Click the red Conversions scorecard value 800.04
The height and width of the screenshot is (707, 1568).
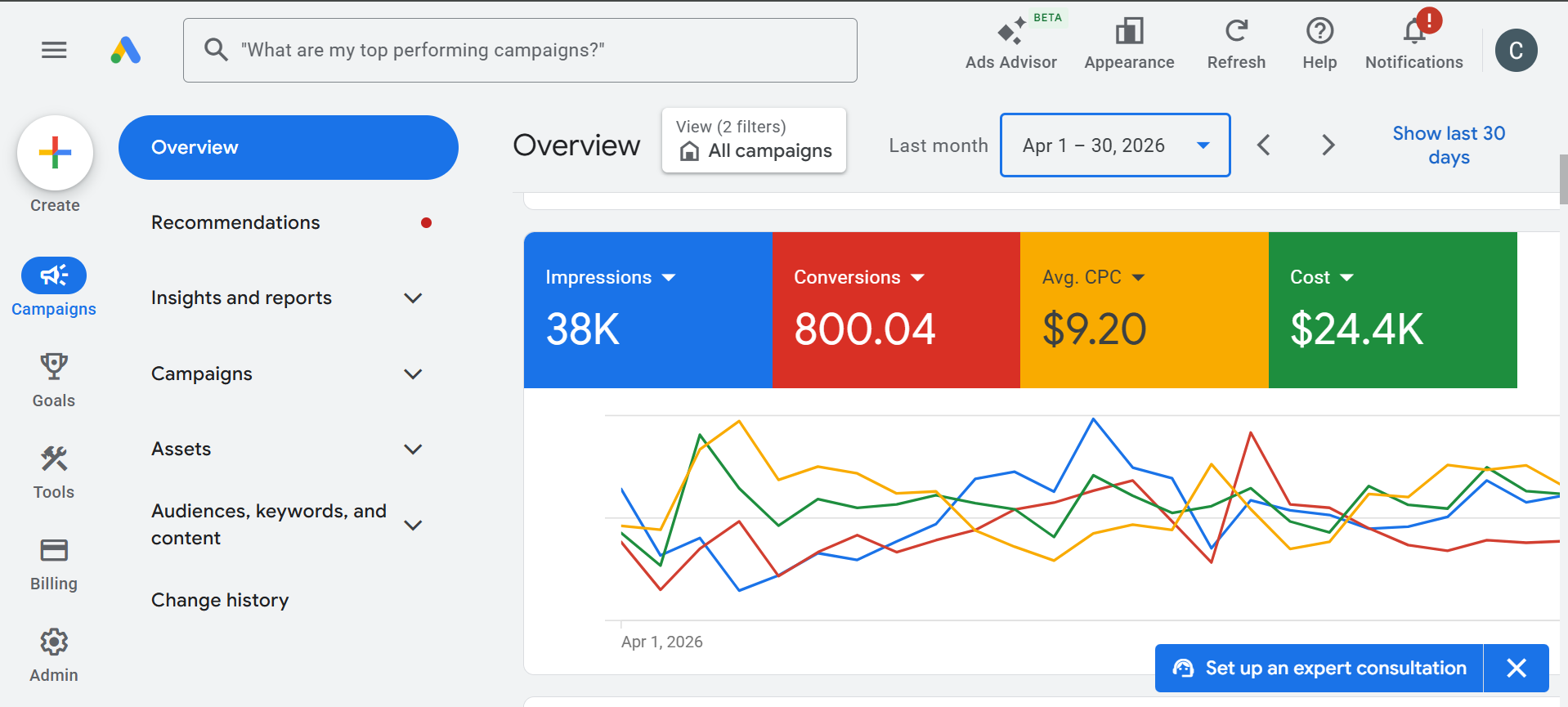(x=864, y=329)
